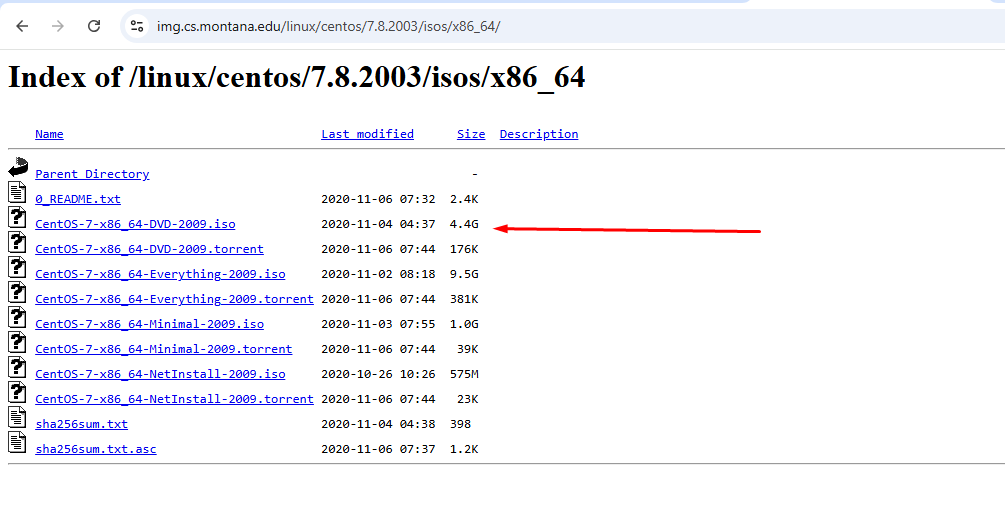Click the browser forward arrow
1005x523 pixels.
pyautogui.click(x=58, y=26)
